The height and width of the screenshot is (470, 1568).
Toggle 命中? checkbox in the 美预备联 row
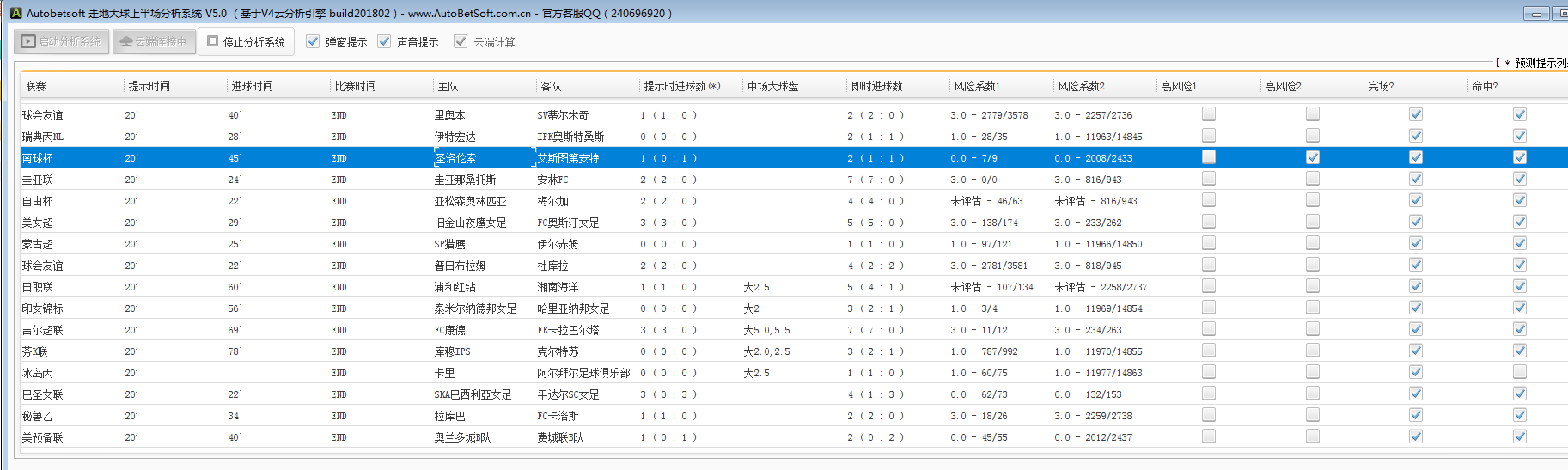point(1519,436)
